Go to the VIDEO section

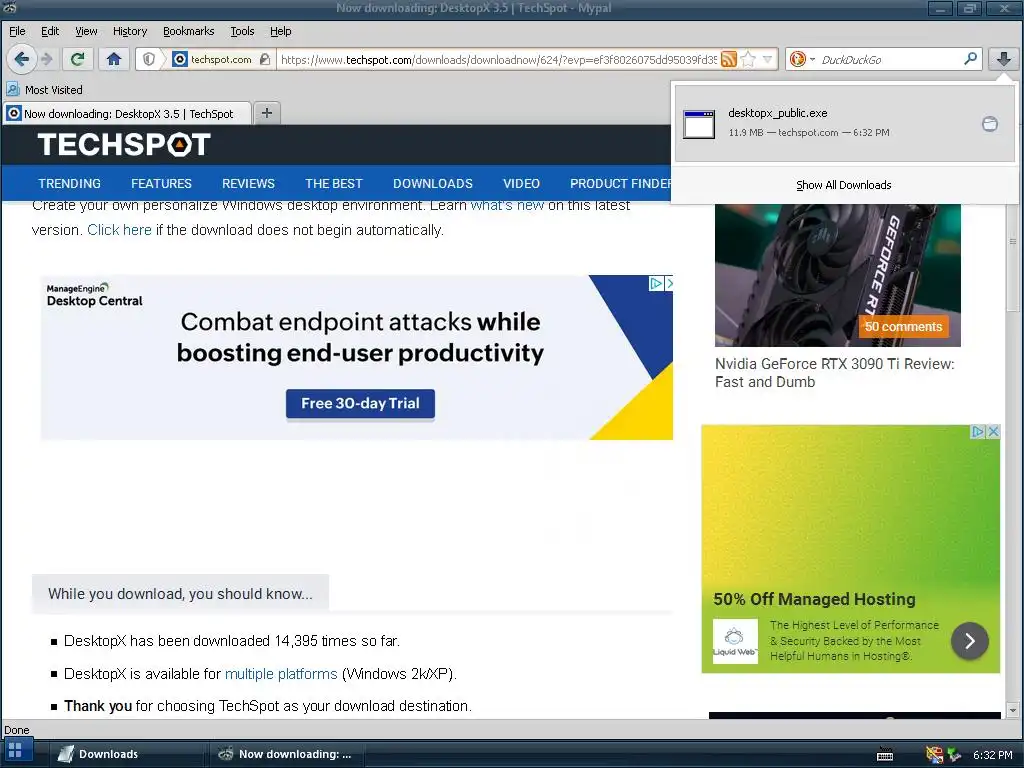(x=521, y=184)
